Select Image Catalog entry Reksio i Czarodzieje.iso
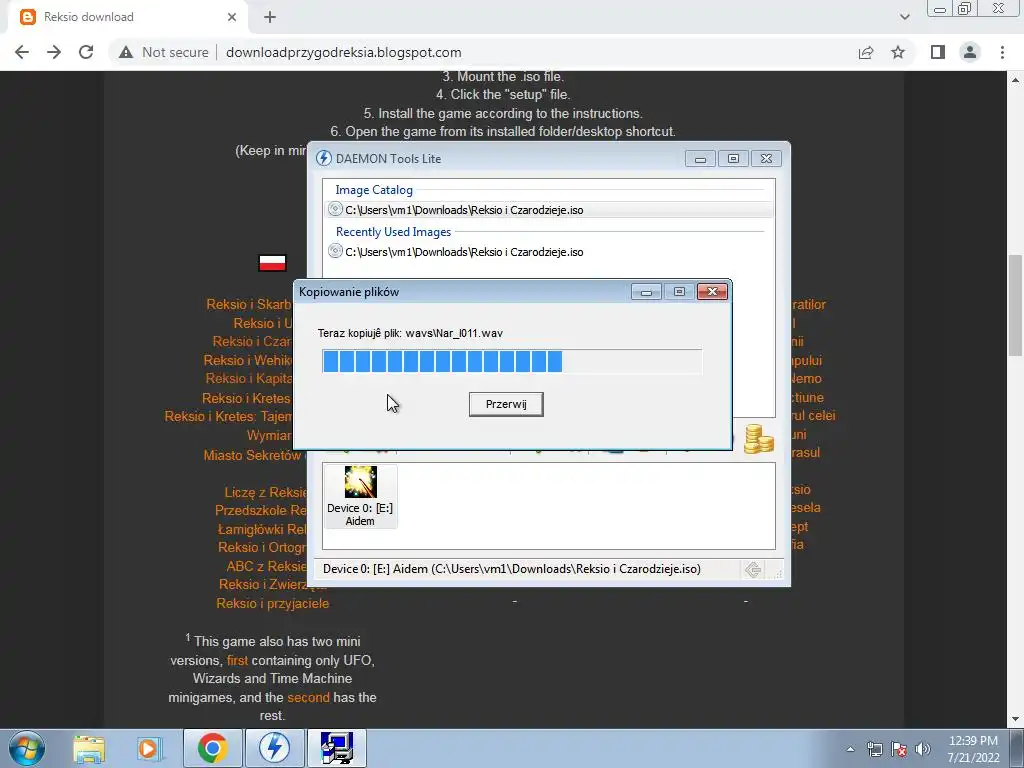Viewport: 1024px width, 768px height. point(549,210)
